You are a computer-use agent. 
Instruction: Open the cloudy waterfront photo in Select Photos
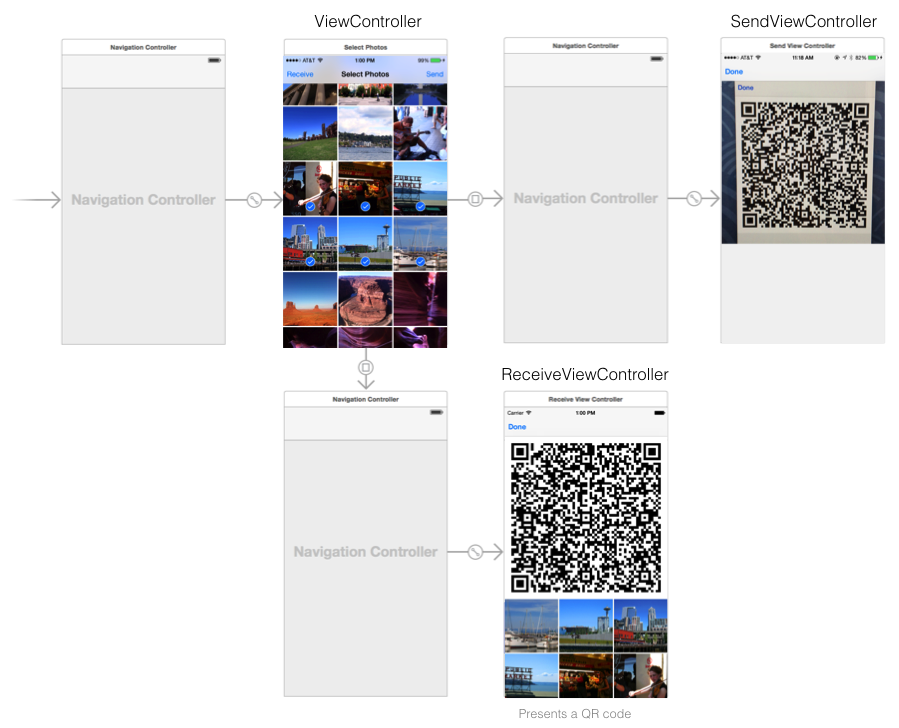point(365,133)
